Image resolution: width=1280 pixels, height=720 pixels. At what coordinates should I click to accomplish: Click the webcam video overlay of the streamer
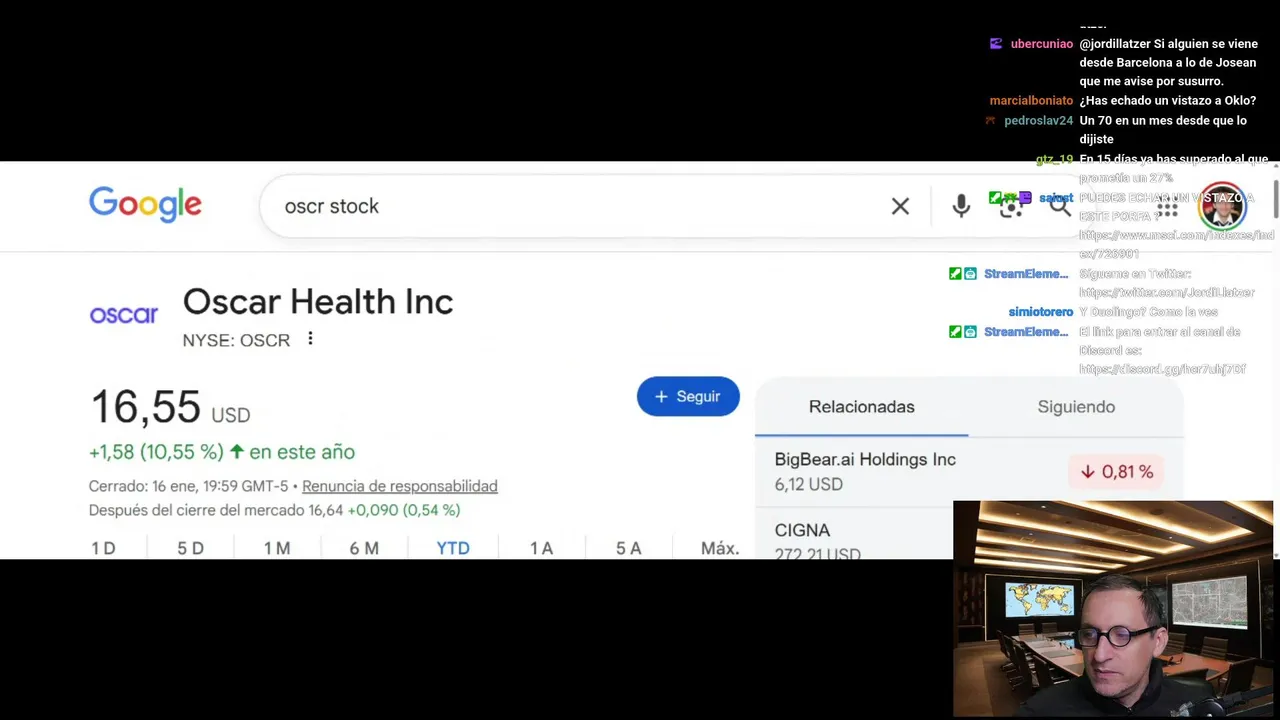tap(1113, 609)
